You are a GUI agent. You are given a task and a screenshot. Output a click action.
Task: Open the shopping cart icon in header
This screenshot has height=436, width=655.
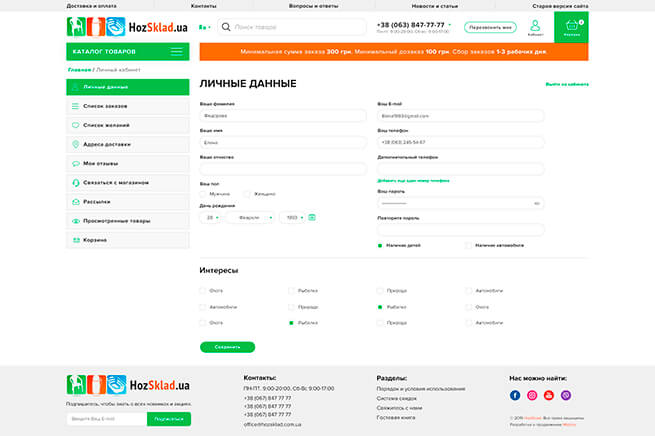(571, 25)
